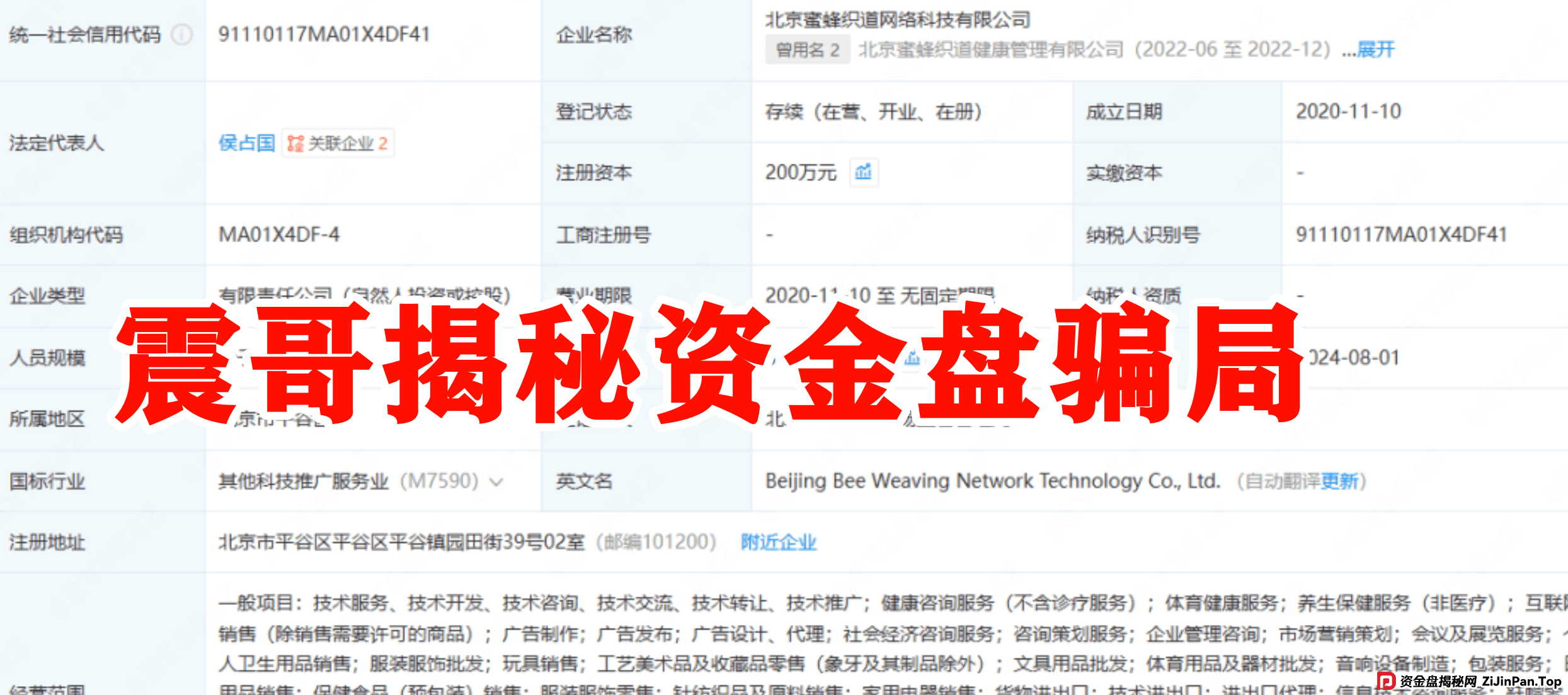Viewport: 1568px width, 695px height.
Task: Expand the 展开 link for more former names
Action: (x=1377, y=50)
